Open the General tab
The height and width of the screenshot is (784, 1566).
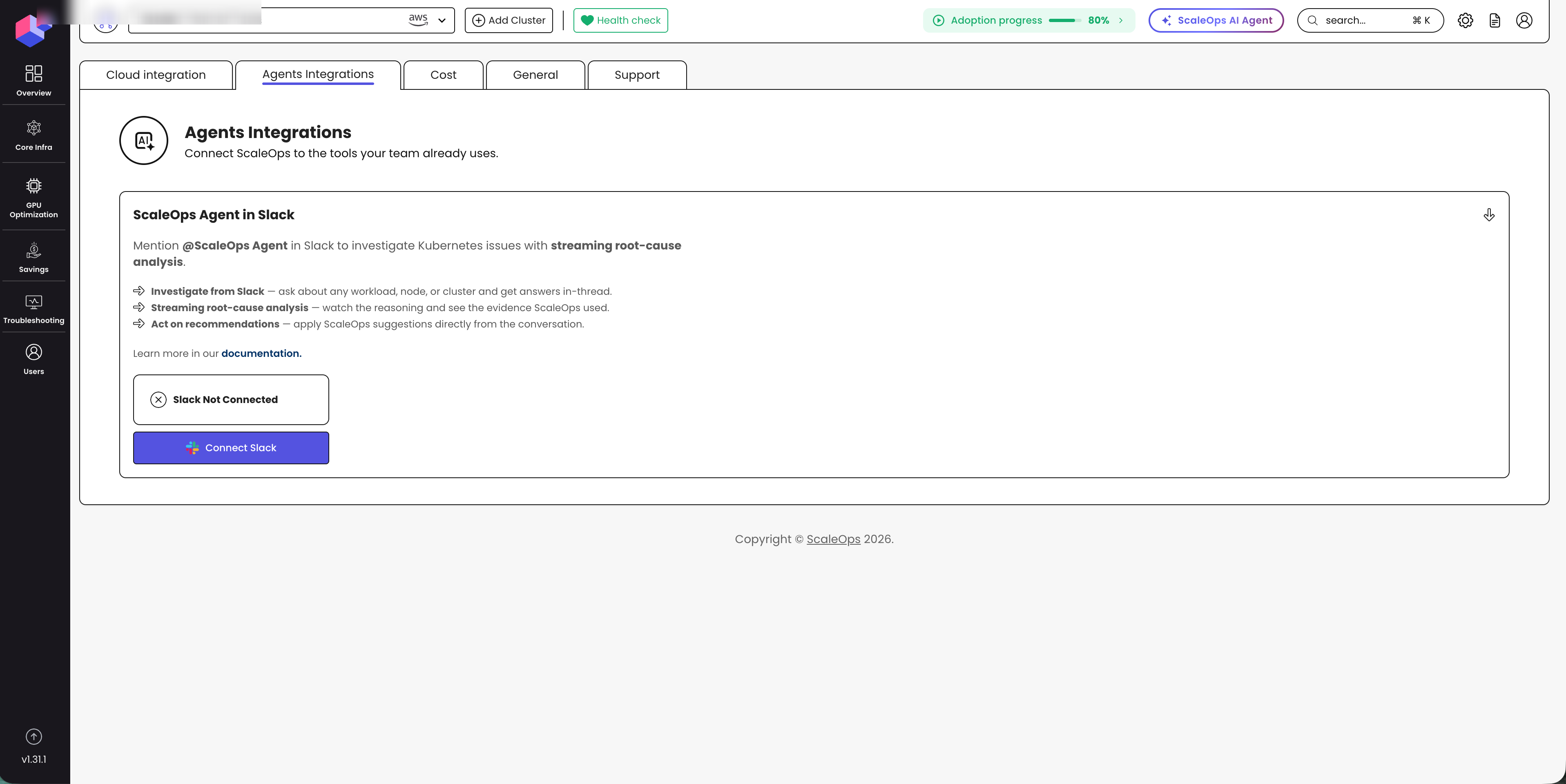[x=535, y=75]
